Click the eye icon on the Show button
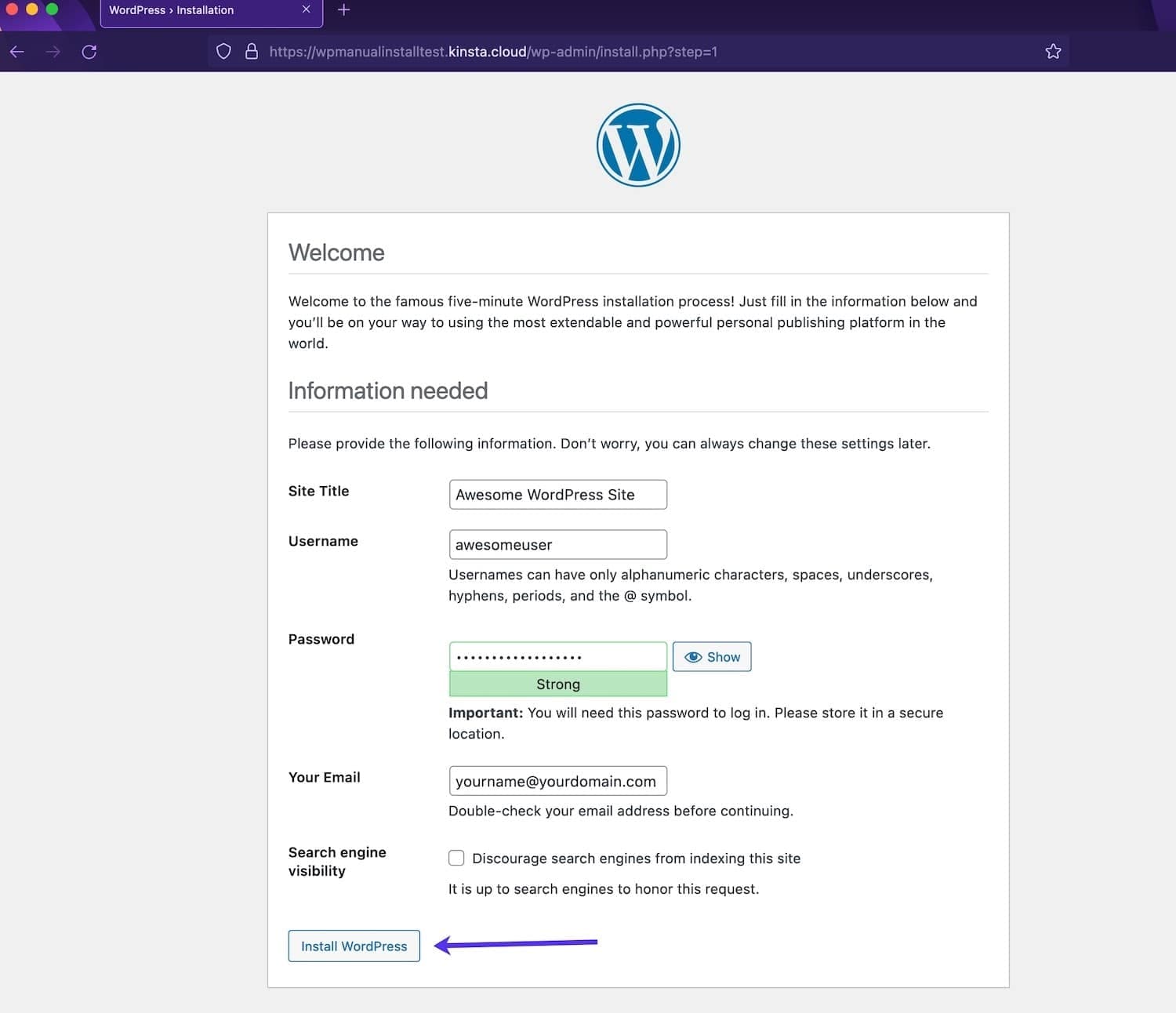1176x1013 pixels. pos(693,656)
